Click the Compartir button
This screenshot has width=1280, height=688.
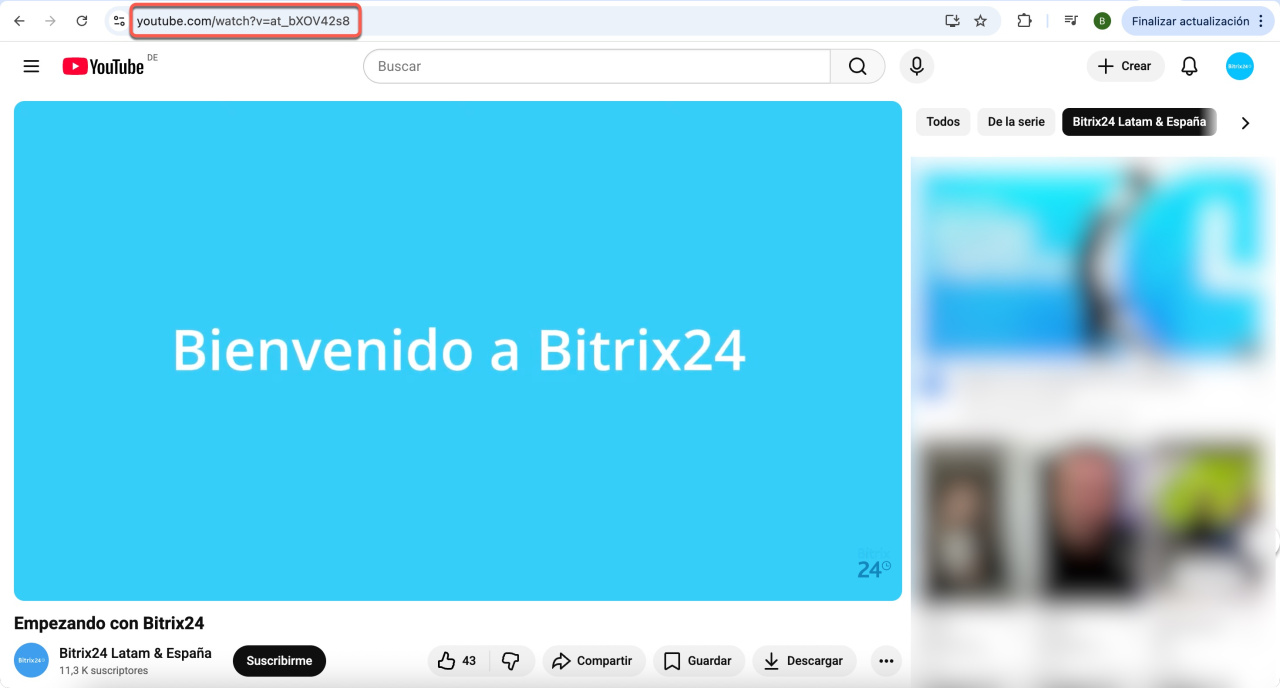(x=592, y=661)
